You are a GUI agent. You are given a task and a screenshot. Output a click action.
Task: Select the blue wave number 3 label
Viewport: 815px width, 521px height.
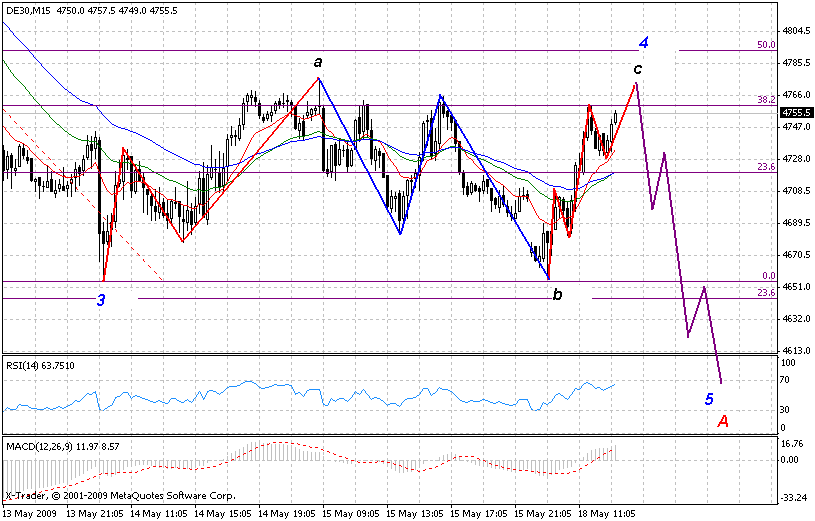point(102,300)
